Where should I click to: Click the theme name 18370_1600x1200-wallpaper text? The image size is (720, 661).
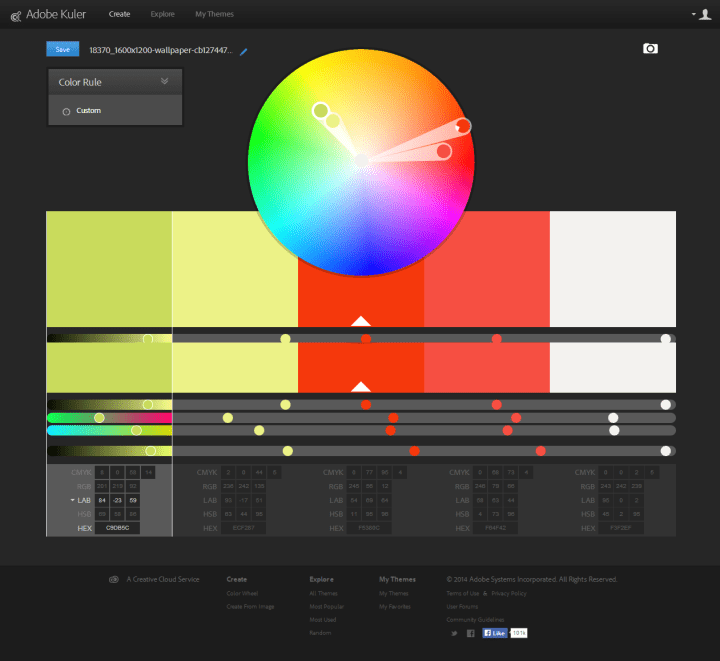click(x=161, y=50)
